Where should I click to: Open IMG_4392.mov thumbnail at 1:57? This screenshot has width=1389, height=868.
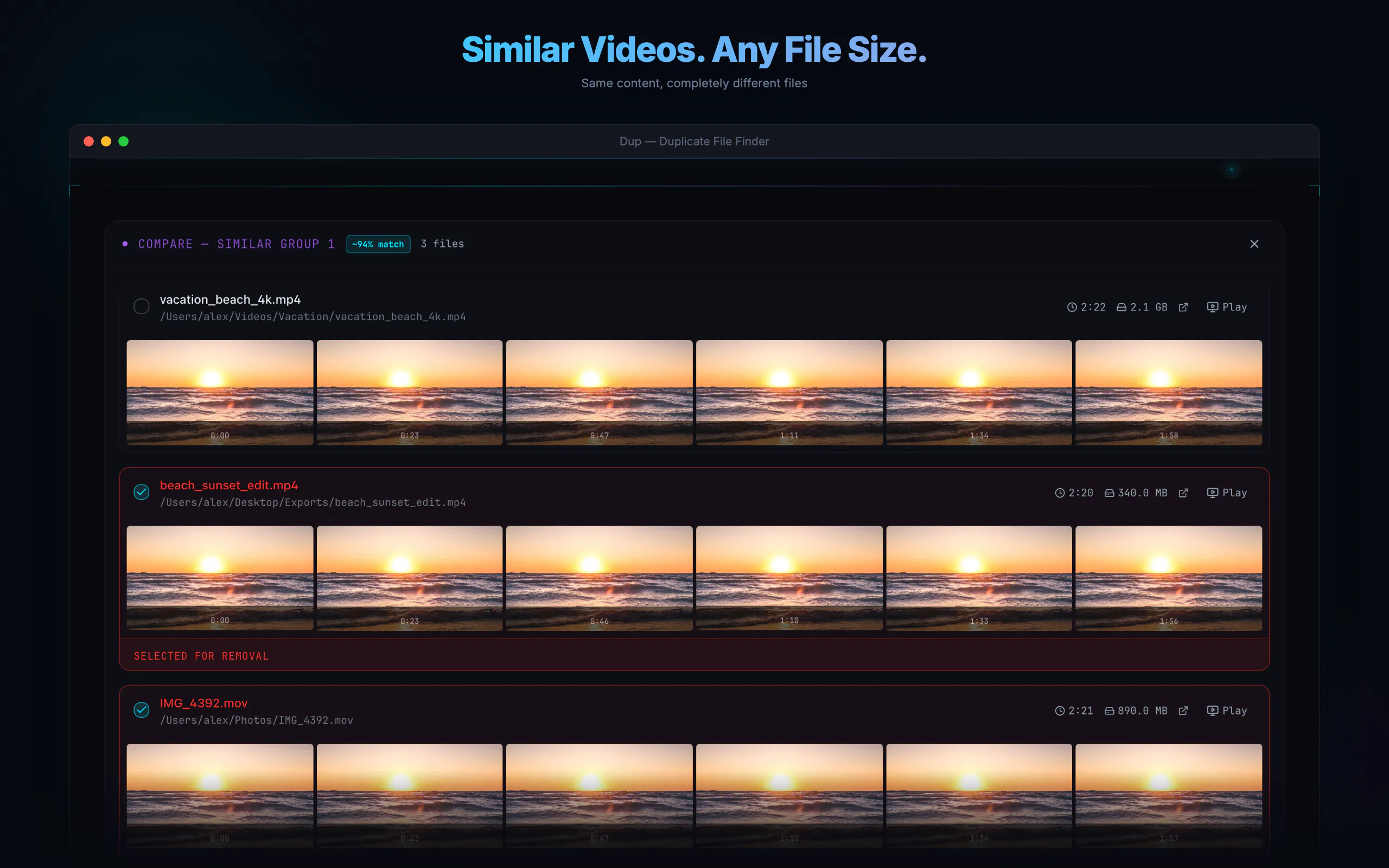[1169, 796]
